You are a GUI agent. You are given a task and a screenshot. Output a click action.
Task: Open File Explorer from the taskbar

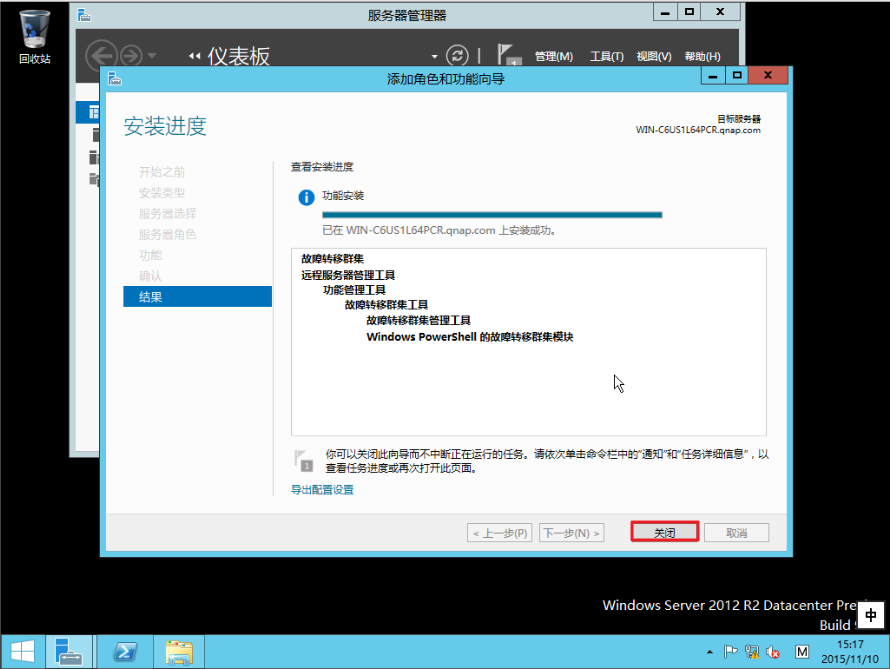179,651
